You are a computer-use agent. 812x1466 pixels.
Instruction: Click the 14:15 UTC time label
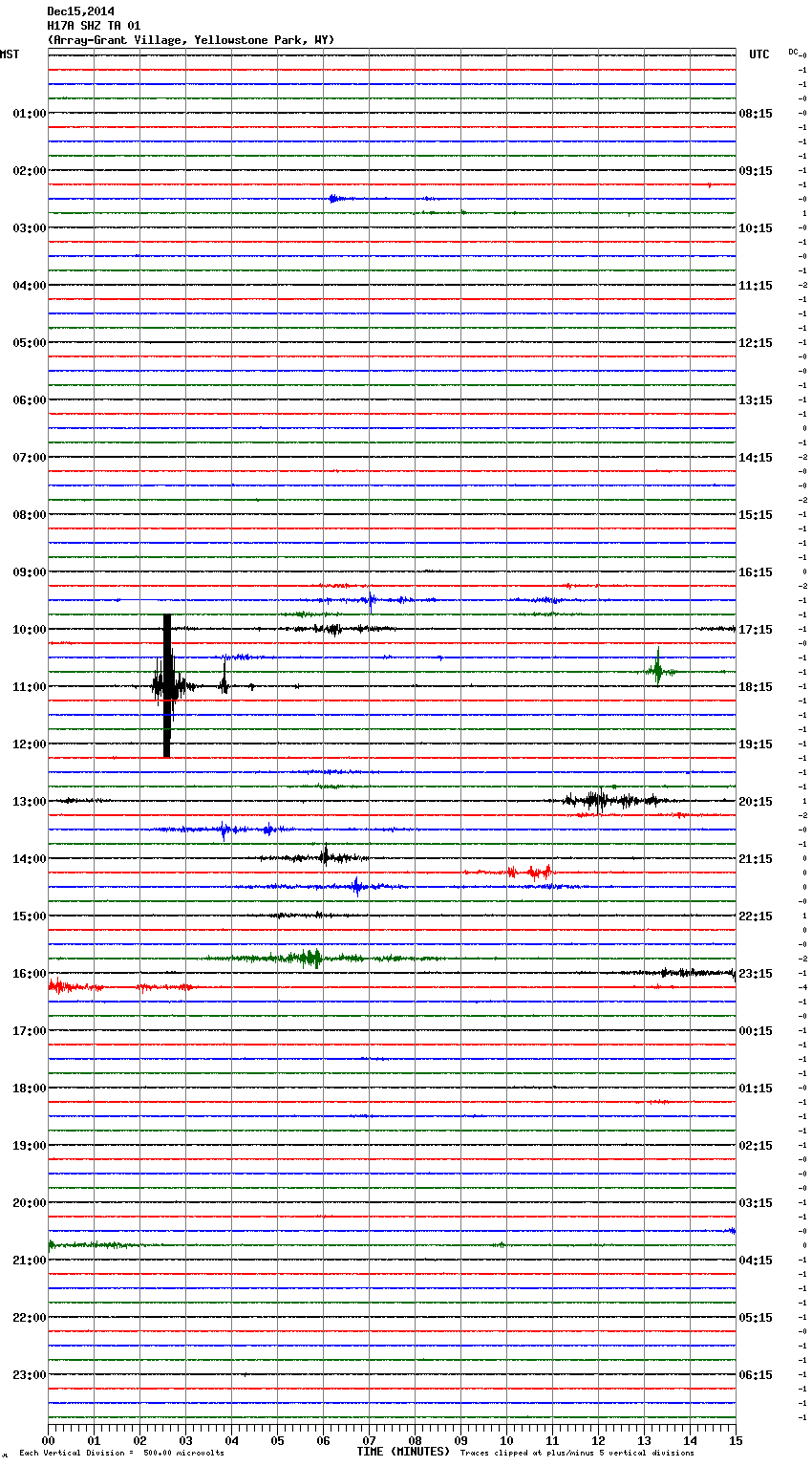[x=756, y=458]
